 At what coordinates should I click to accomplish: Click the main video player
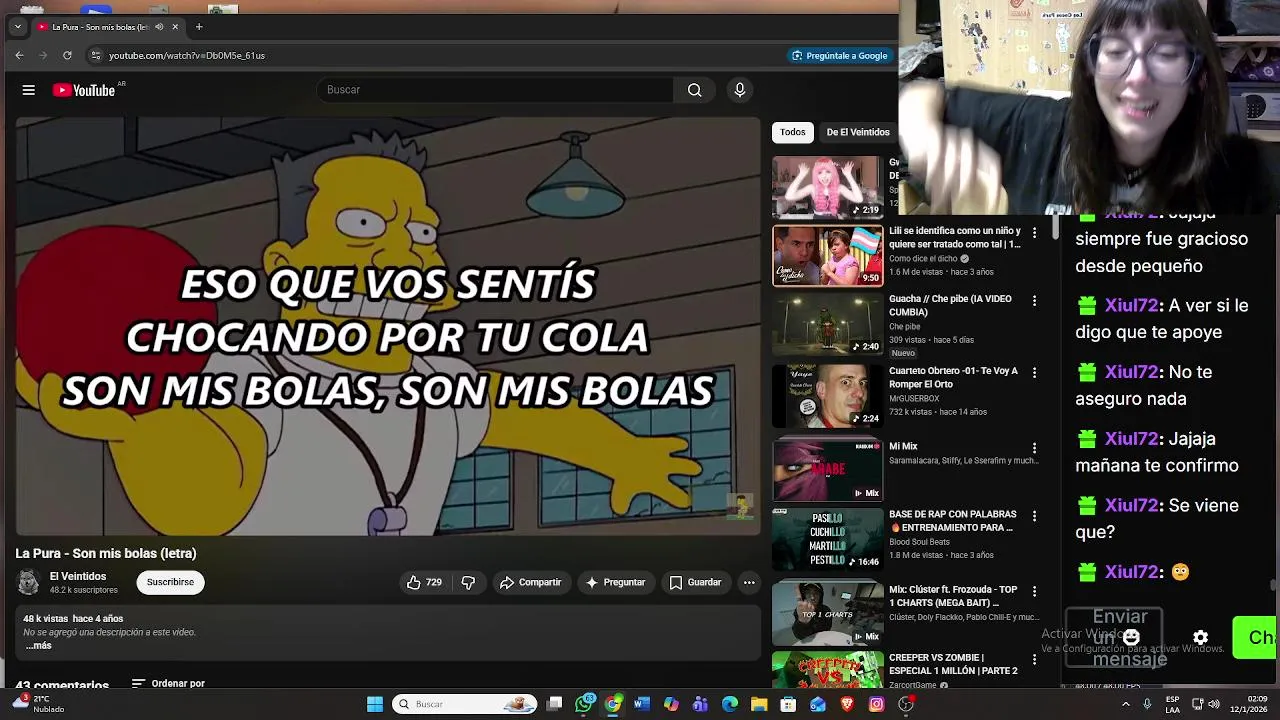(388, 327)
